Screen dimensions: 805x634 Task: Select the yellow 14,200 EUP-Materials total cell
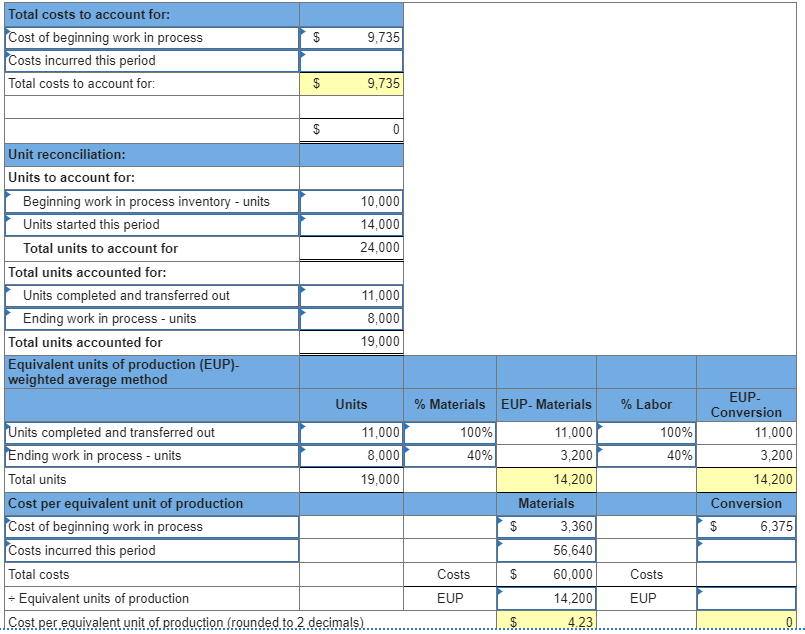pyautogui.click(x=546, y=479)
